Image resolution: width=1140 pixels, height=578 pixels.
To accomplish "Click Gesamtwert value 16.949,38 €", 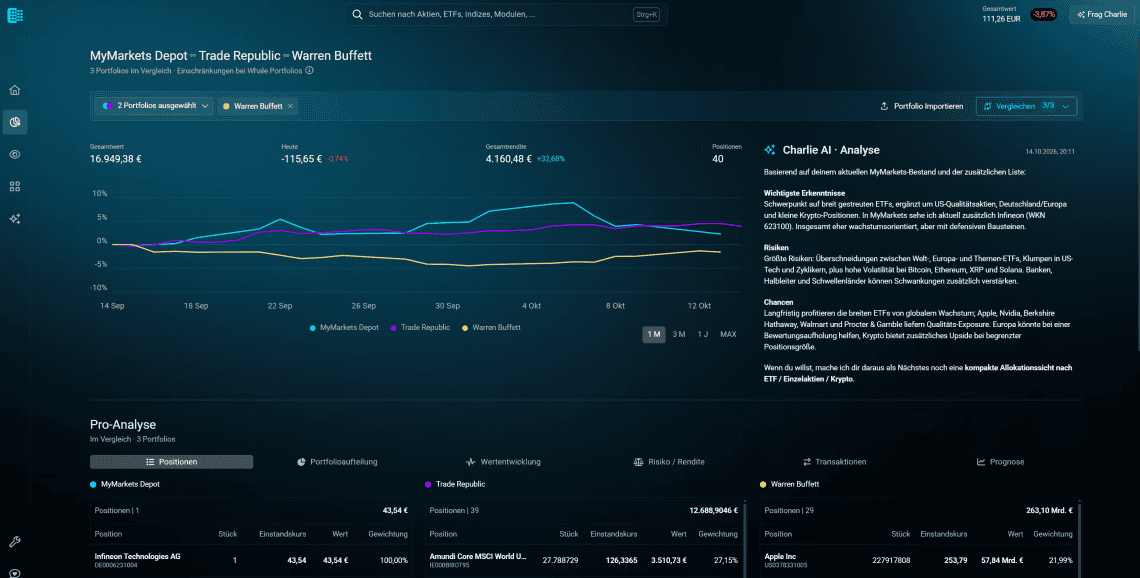I will [116, 159].
